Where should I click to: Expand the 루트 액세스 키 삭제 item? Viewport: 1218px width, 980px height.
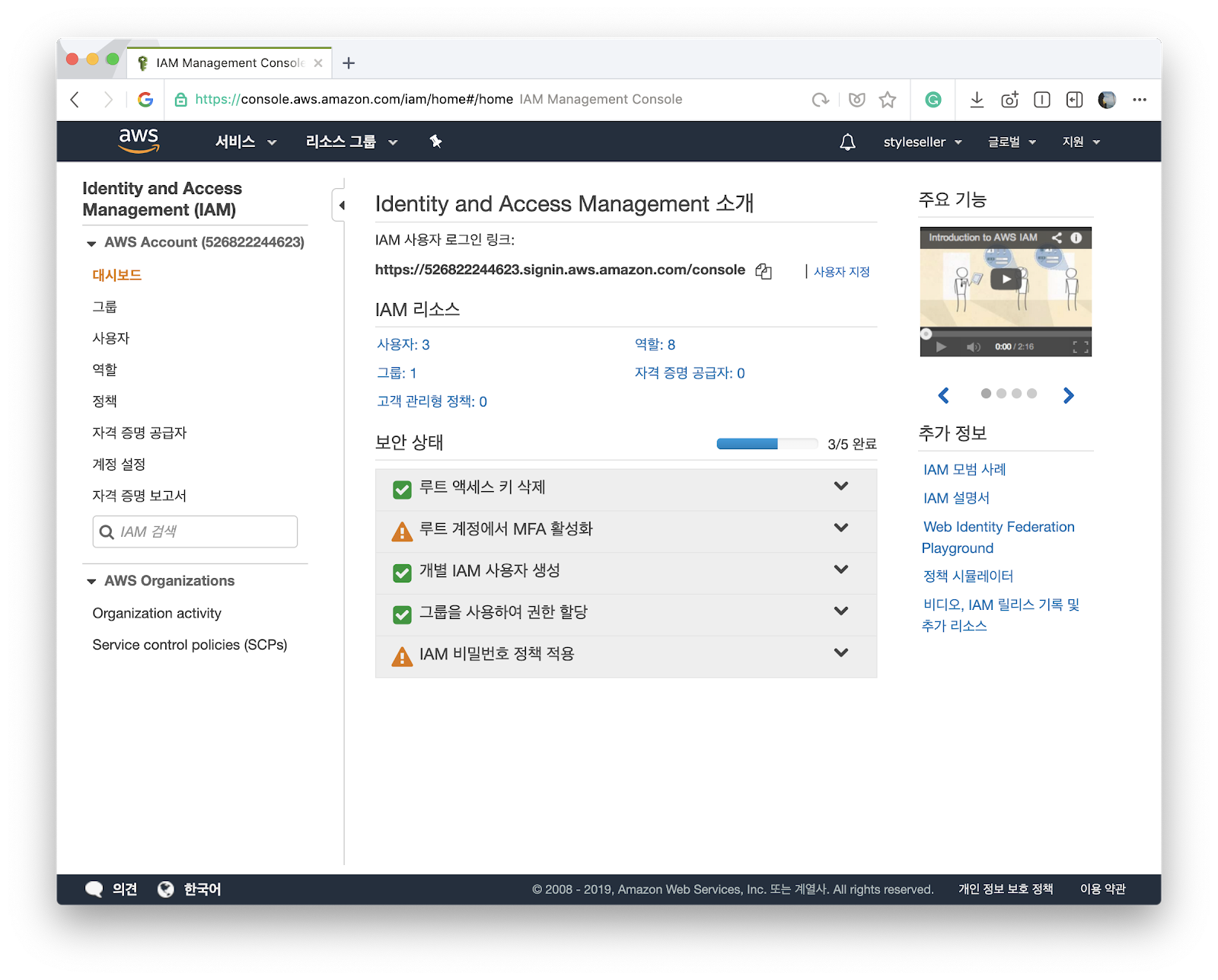pos(626,489)
